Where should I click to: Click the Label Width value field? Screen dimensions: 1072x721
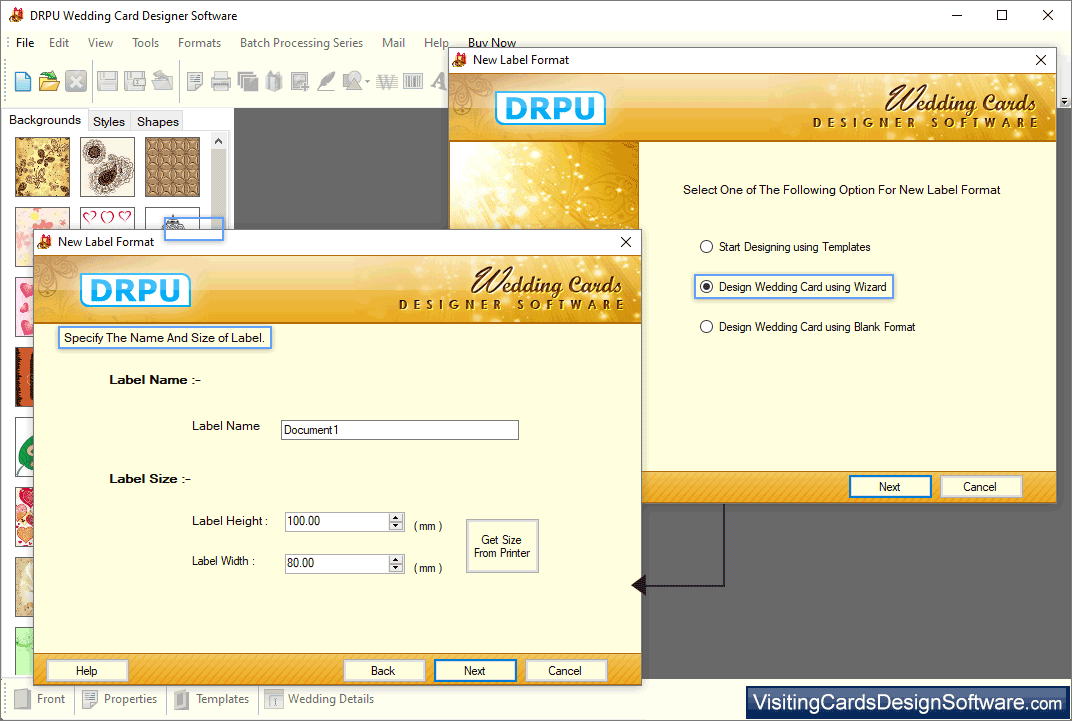pyautogui.click(x=336, y=563)
